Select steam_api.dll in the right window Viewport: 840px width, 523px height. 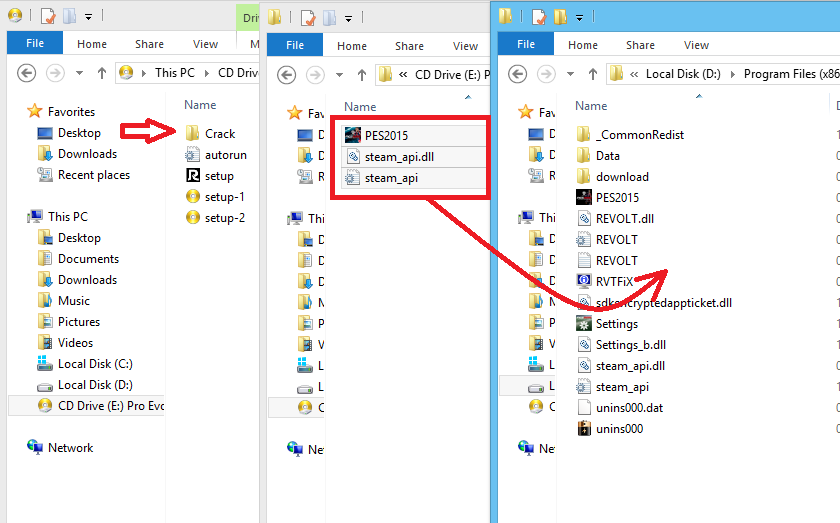621,365
